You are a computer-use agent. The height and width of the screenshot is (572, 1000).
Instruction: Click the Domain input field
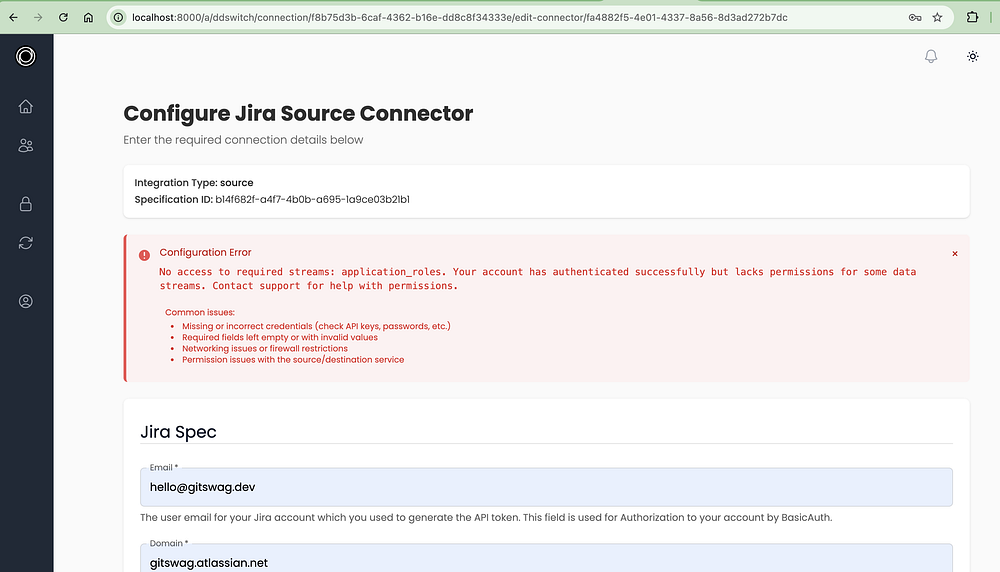(547, 559)
